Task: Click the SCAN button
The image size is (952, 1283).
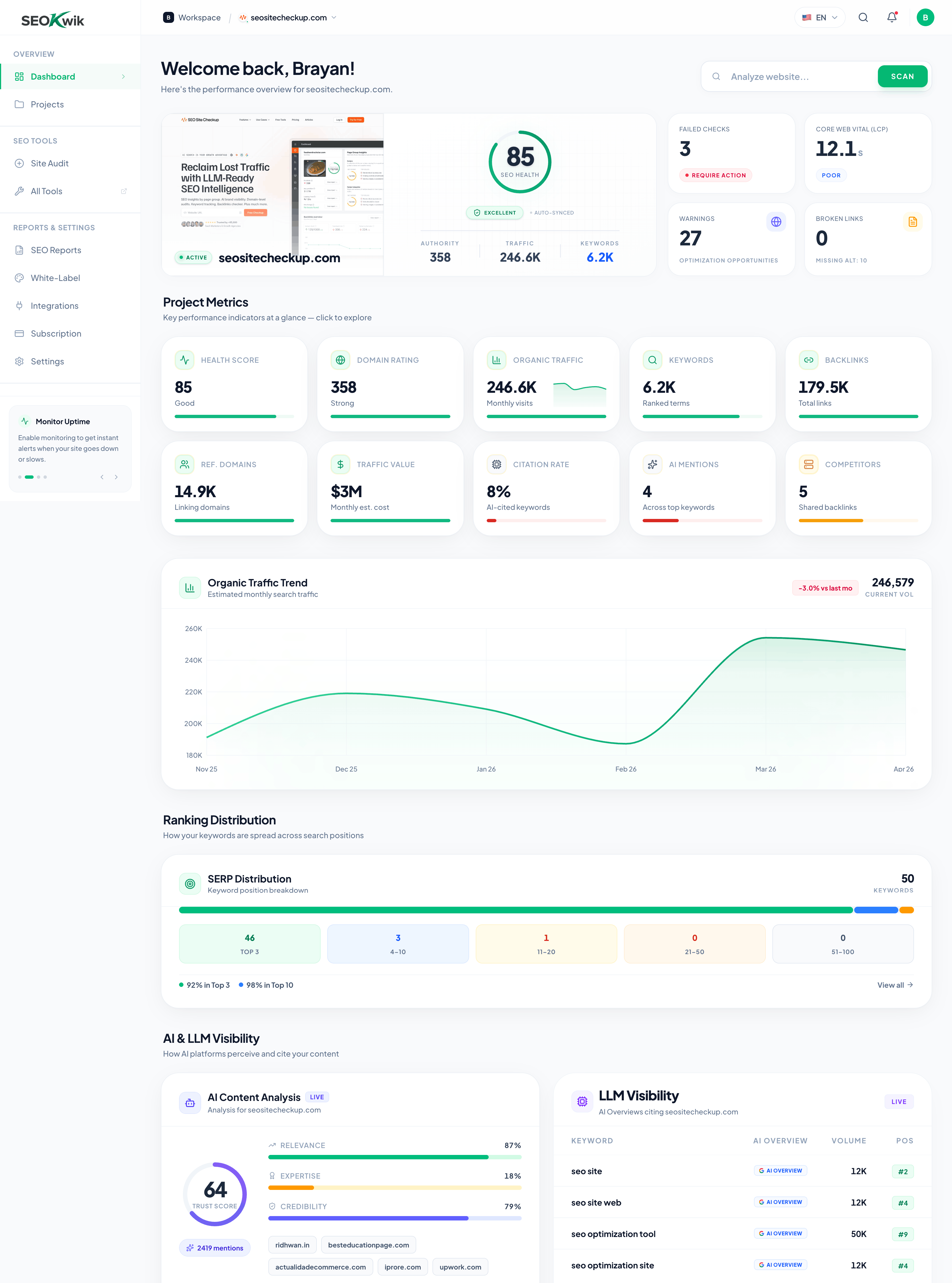Action: click(902, 76)
